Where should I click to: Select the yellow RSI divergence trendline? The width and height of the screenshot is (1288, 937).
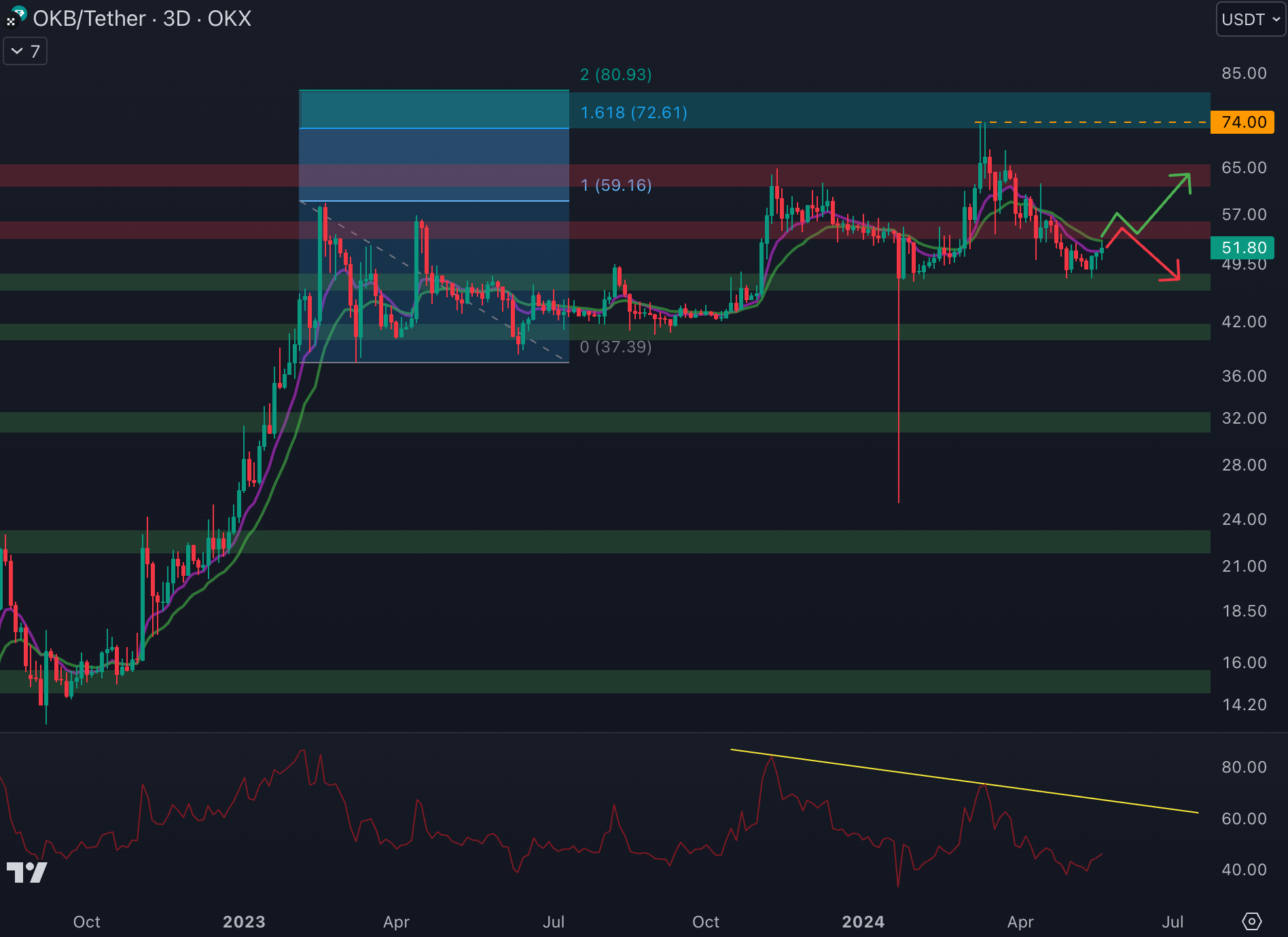coord(965,781)
